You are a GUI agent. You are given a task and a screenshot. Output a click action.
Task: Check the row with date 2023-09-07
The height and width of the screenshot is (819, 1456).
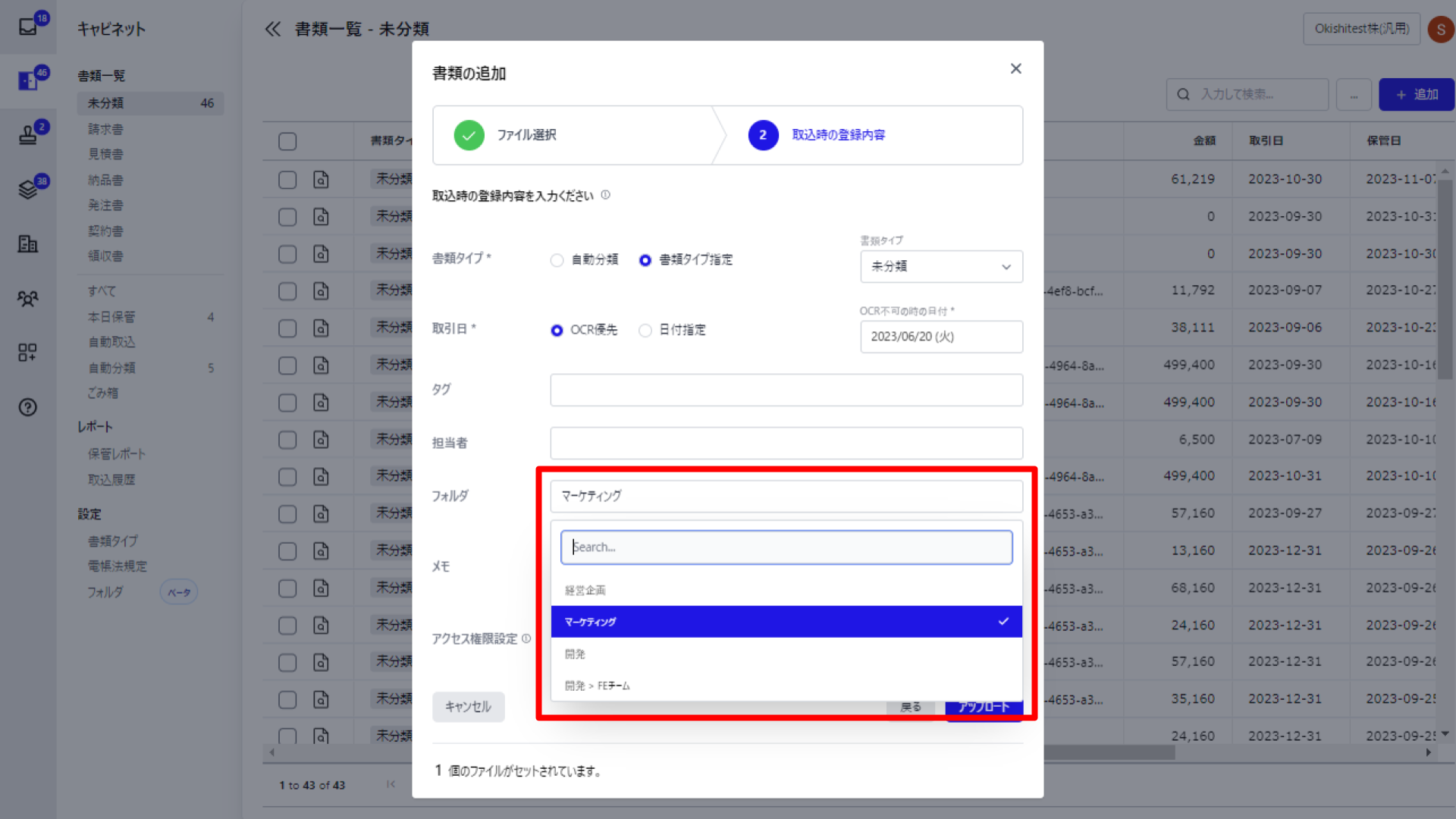pos(287,291)
